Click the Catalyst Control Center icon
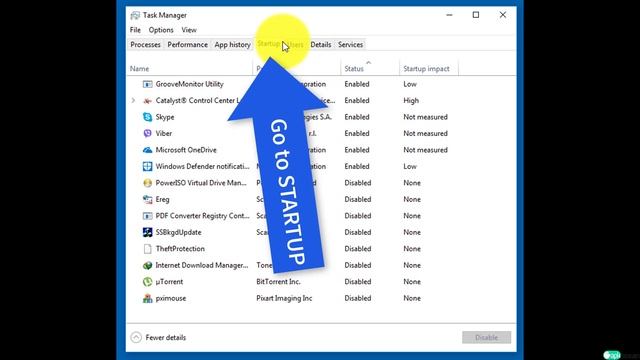 coord(147,100)
